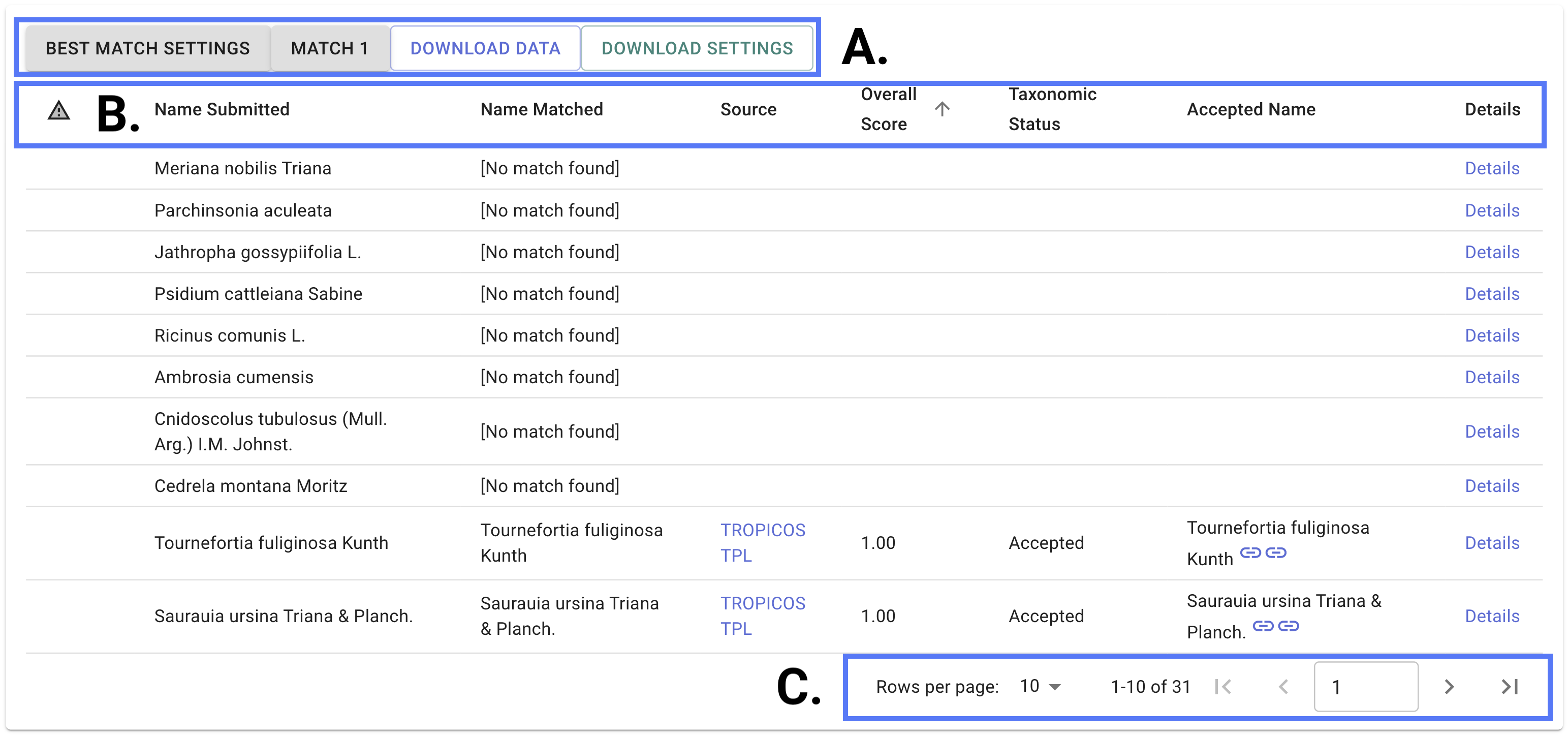The height and width of the screenshot is (737, 1568).
Task: Open Details for Cedrela montana Moritz
Action: pyautogui.click(x=1491, y=486)
